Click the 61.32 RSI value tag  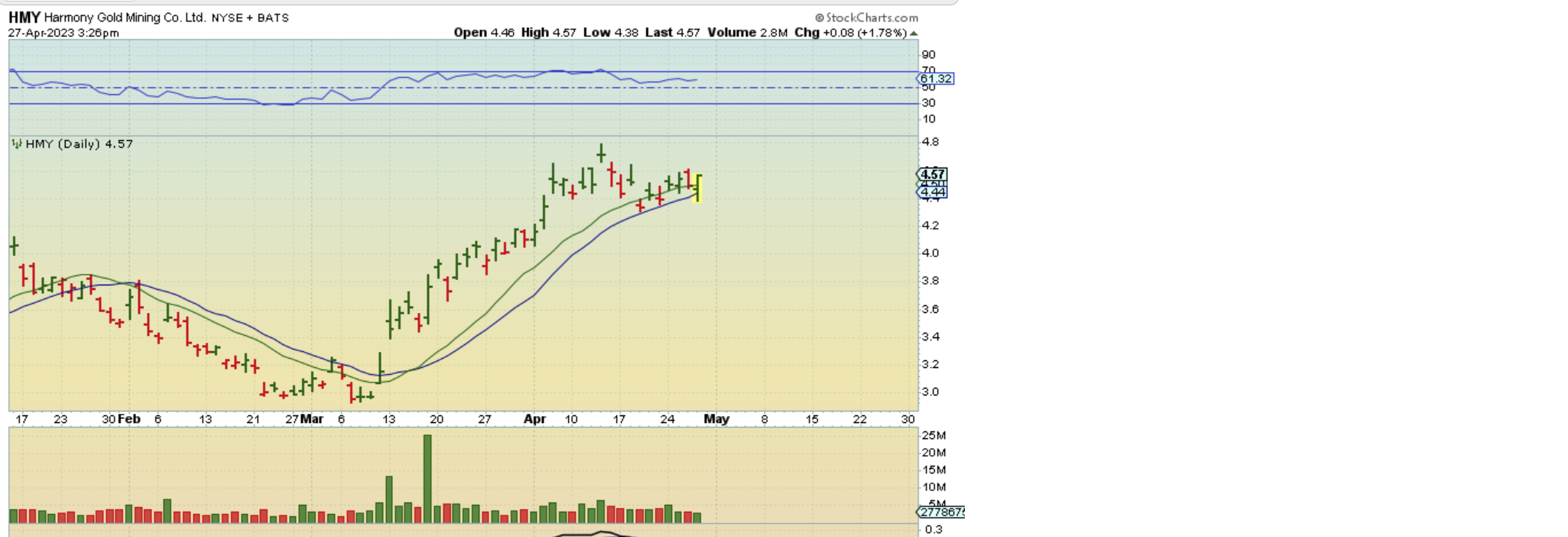coord(935,79)
